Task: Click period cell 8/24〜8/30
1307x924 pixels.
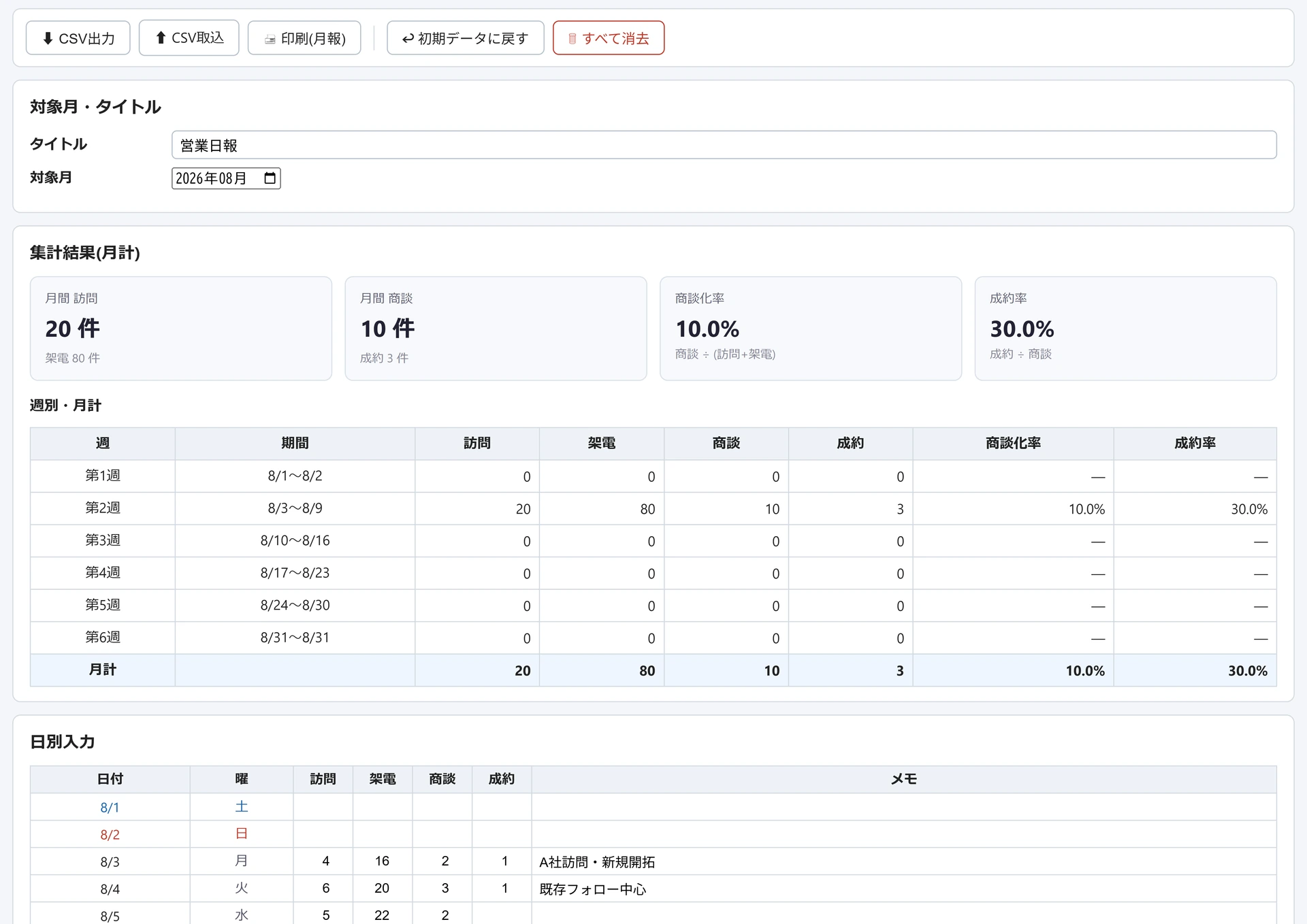Action: pyautogui.click(x=295, y=605)
